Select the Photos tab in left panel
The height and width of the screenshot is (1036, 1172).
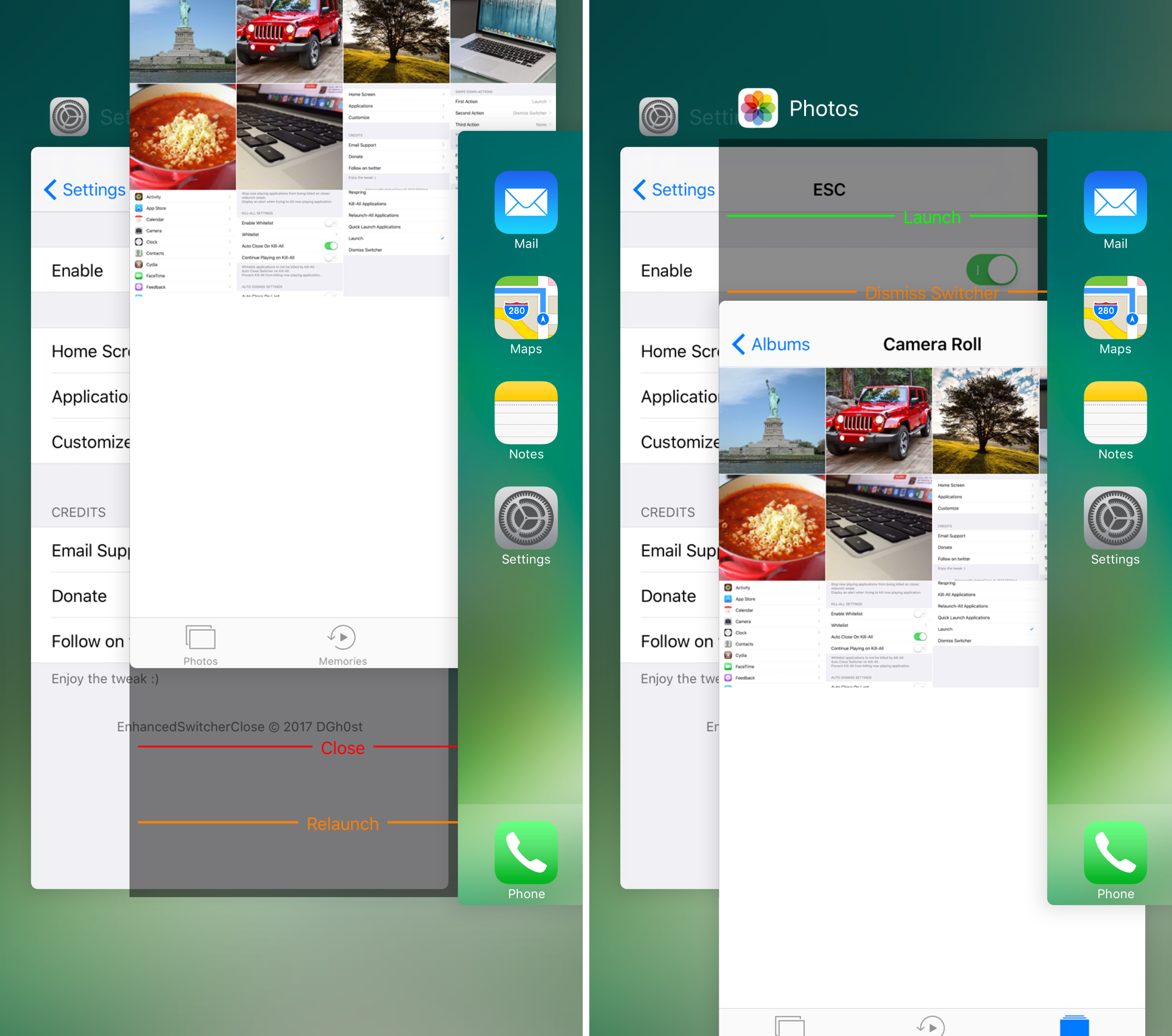(200, 645)
